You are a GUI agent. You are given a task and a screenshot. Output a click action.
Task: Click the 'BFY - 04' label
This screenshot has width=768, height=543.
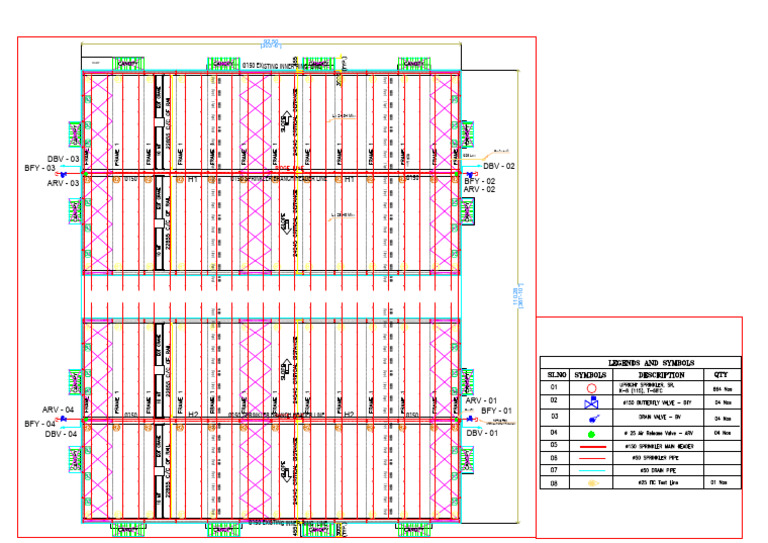[x=40, y=424]
